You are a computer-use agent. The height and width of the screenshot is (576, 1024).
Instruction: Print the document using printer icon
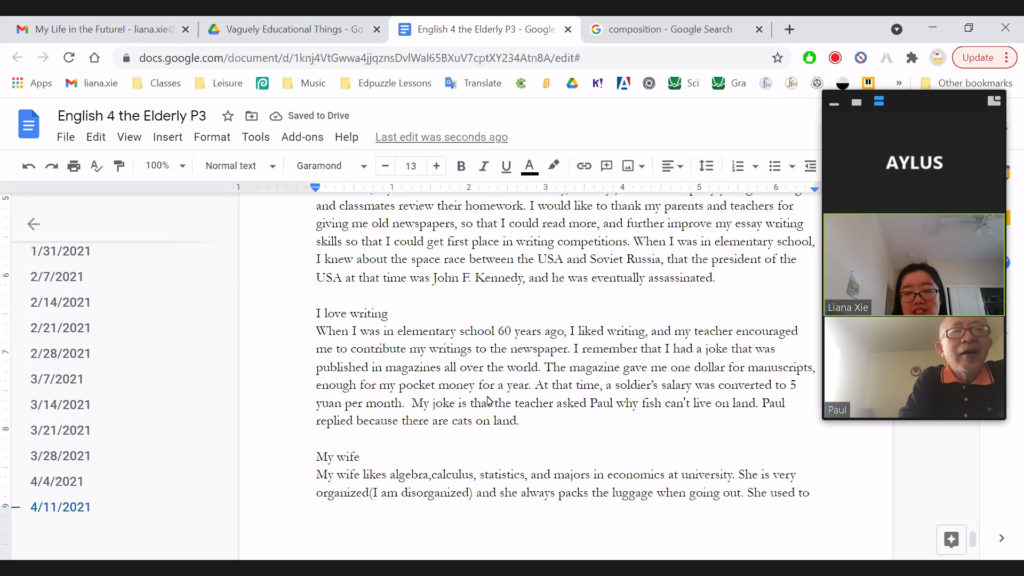coord(74,166)
